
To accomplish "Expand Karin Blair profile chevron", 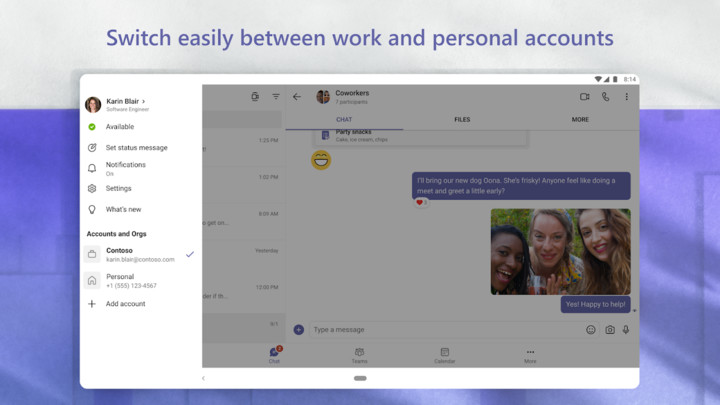I will (144, 101).
